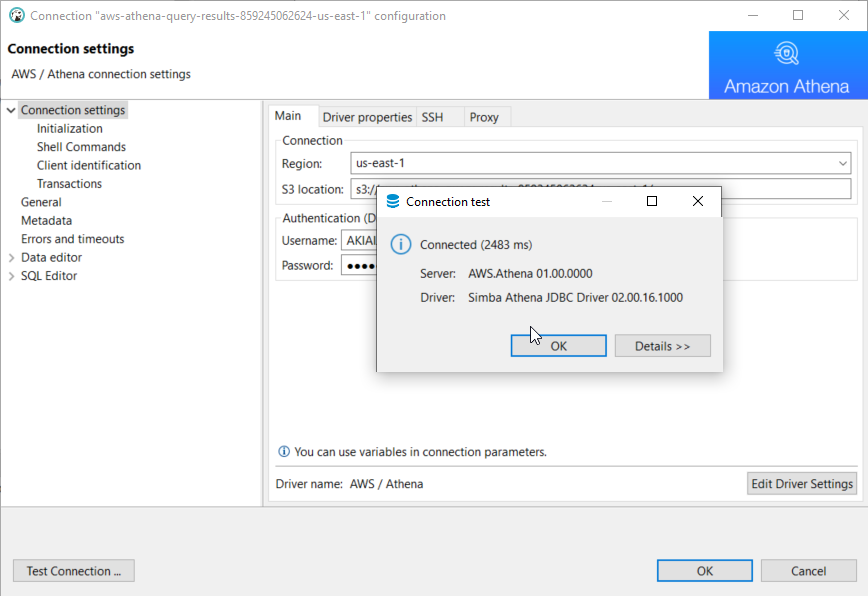
Task: Click 'AWS / Athena connection settings' subtitle
Action: [101, 74]
